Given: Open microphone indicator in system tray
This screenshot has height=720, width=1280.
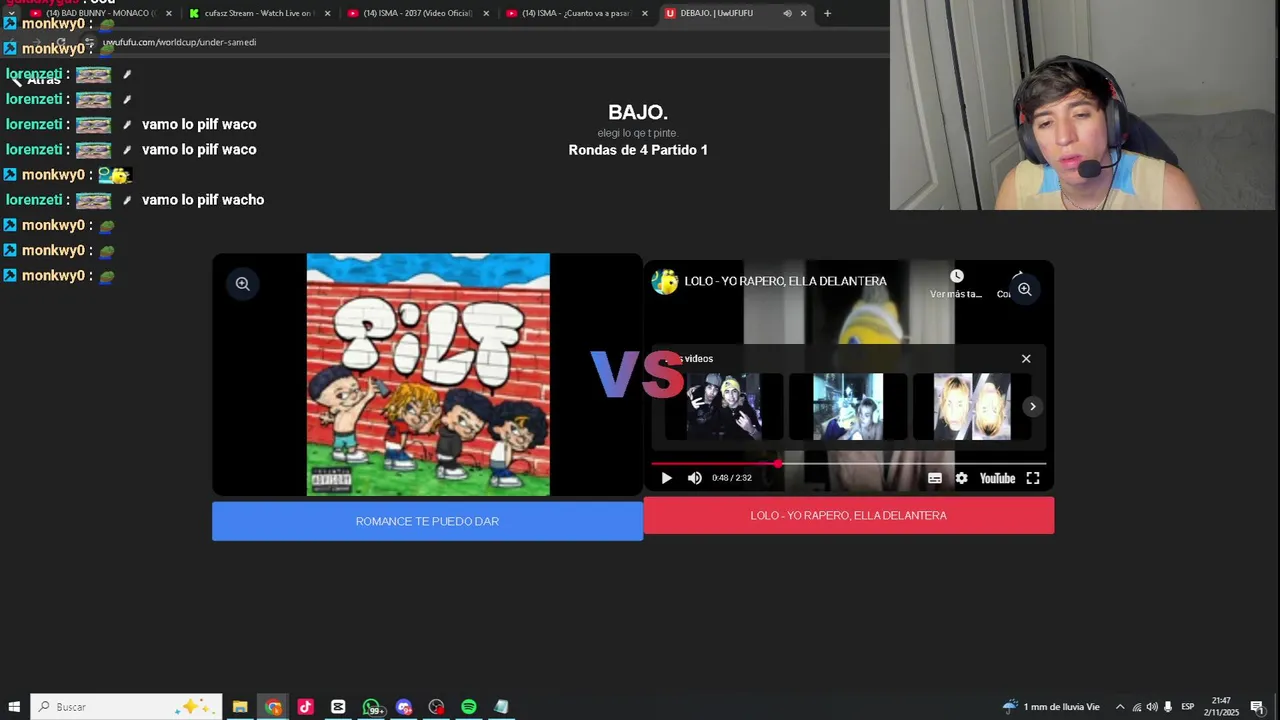Looking at the screenshot, I should [x=1168, y=707].
